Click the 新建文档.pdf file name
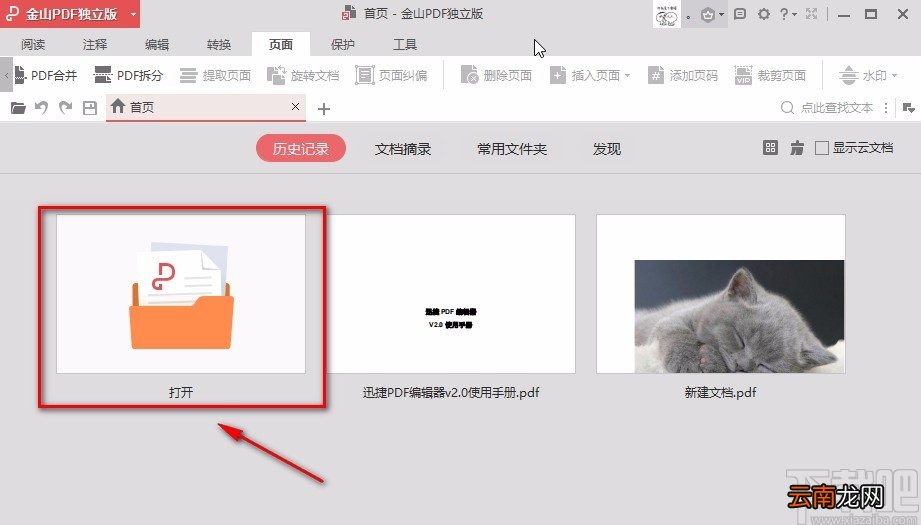 point(721,392)
